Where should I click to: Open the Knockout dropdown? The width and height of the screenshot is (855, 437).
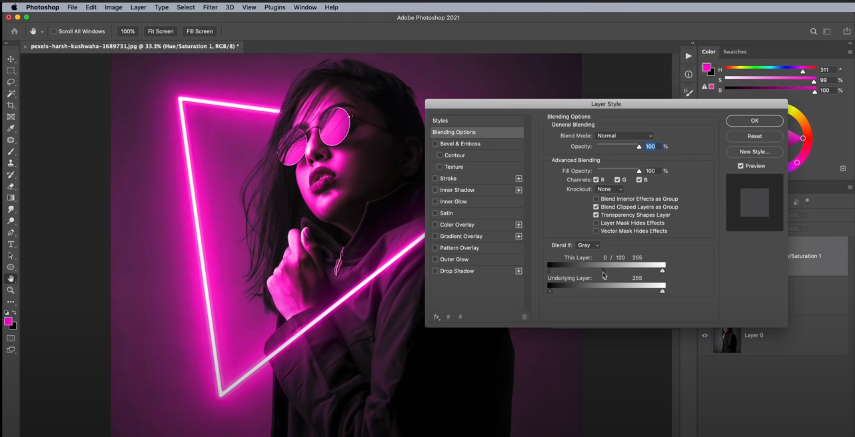coord(609,189)
